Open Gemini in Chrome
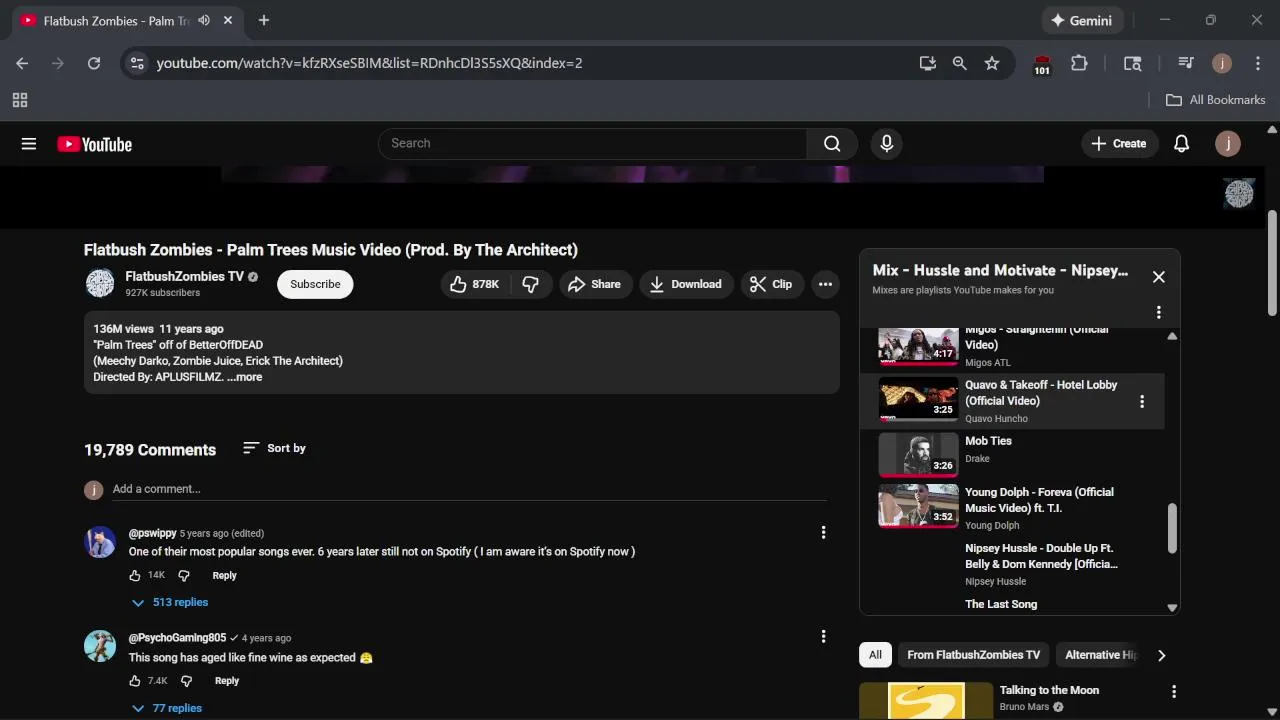Image resolution: width=1280 pixels, height=720 pixels. point(1081,20)
